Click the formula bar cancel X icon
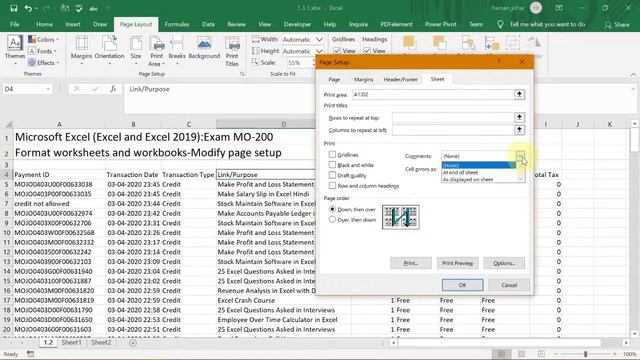This screenshot has height=360, width=640. pos(77,89)
